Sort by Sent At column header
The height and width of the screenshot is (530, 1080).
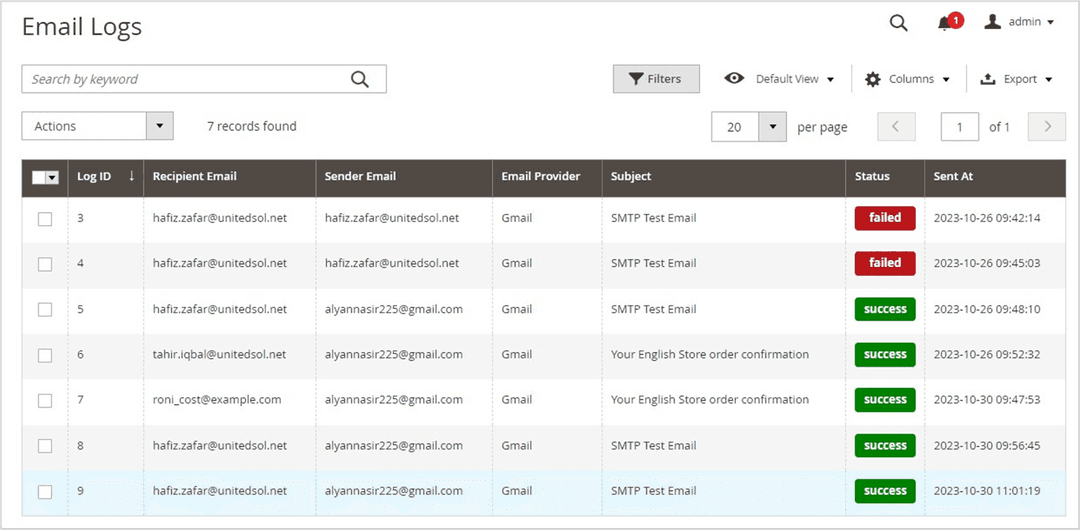(953, 176)
